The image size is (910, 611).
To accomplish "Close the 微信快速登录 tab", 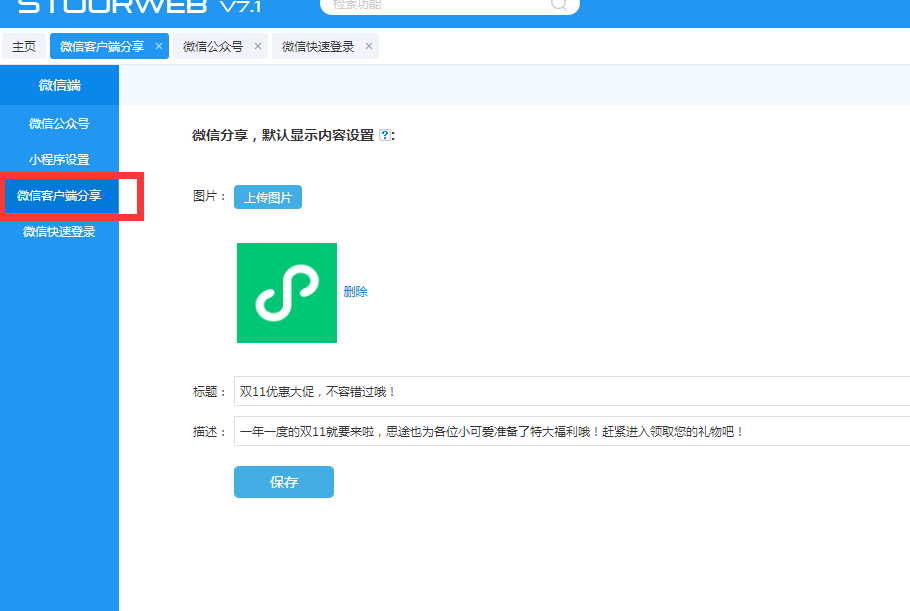I will [x=369, y=46].
